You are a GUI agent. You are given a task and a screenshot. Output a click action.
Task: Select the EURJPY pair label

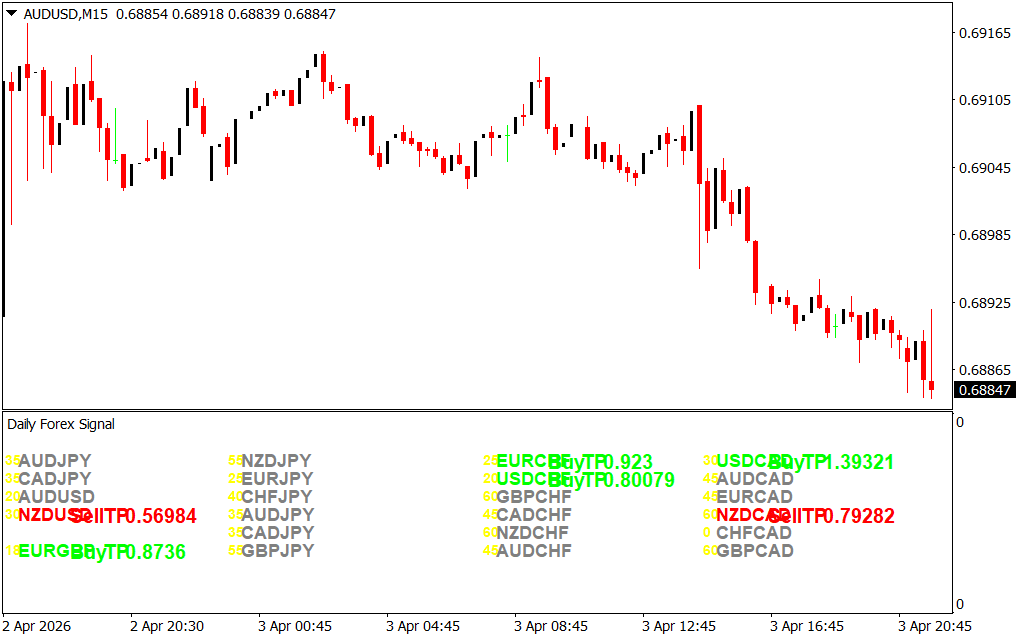pos(277,479)
